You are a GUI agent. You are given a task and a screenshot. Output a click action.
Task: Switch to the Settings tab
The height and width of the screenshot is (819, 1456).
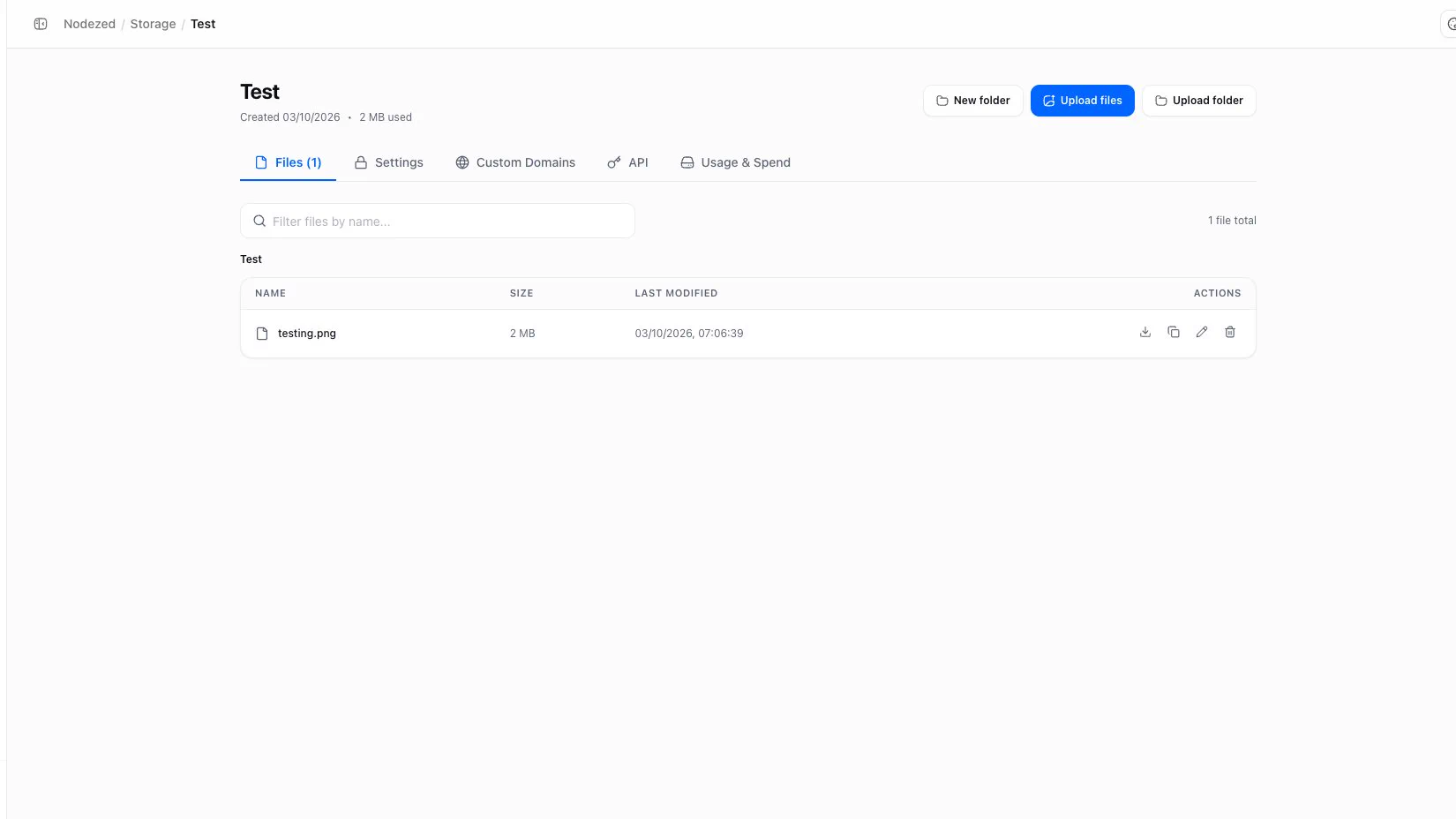(x=389, y=162)
